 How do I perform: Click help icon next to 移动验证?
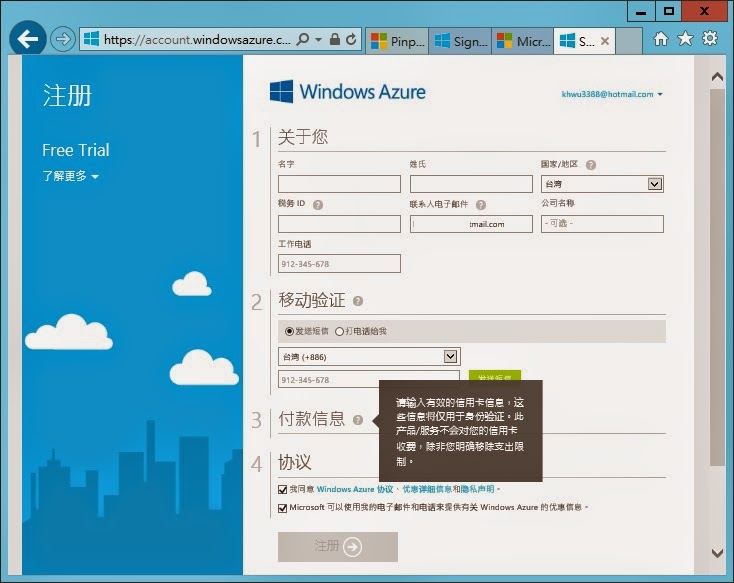point(358,301)
